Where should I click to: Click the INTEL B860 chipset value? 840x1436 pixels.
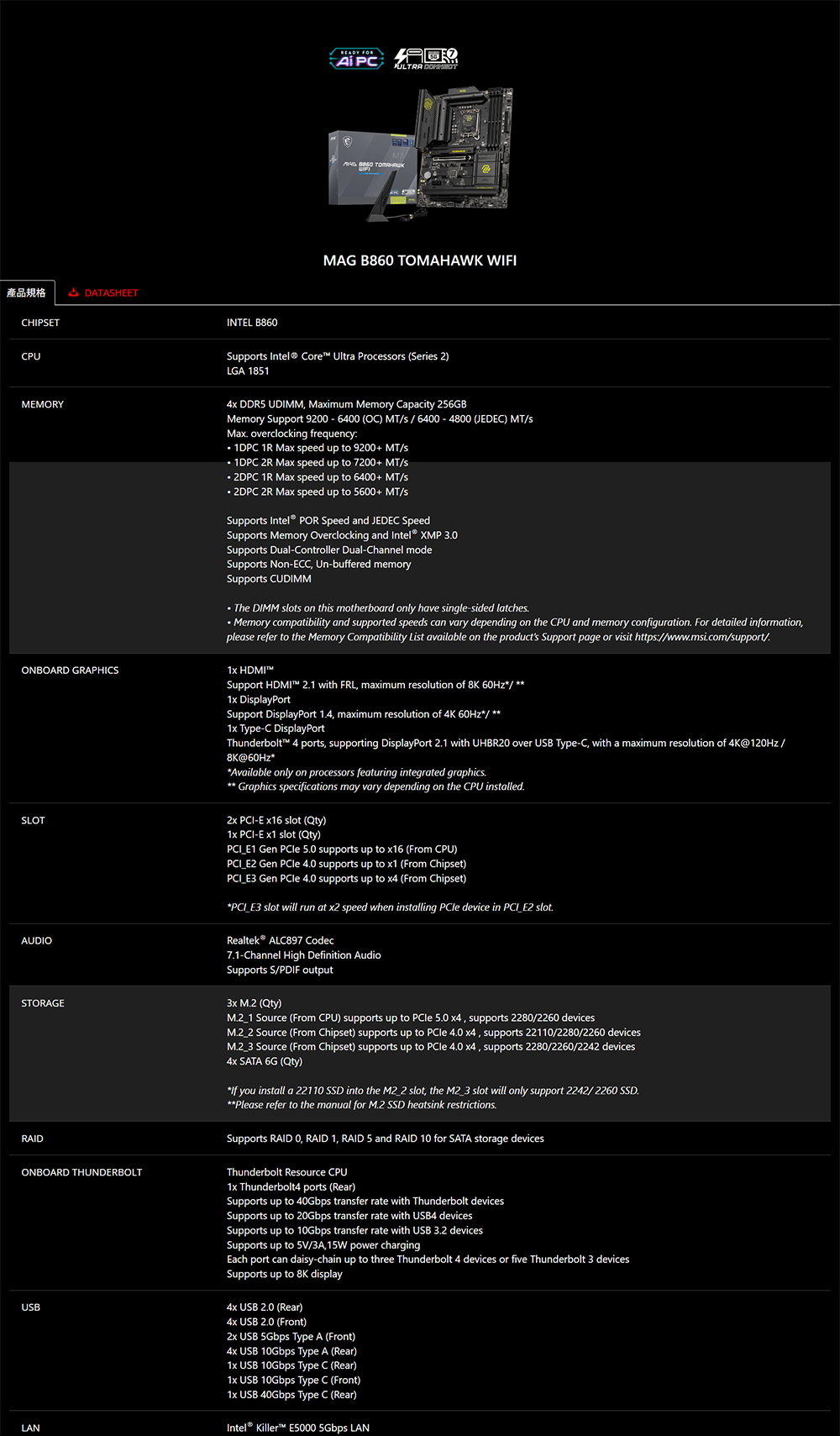pyautogui.click(x=252, y=323)
